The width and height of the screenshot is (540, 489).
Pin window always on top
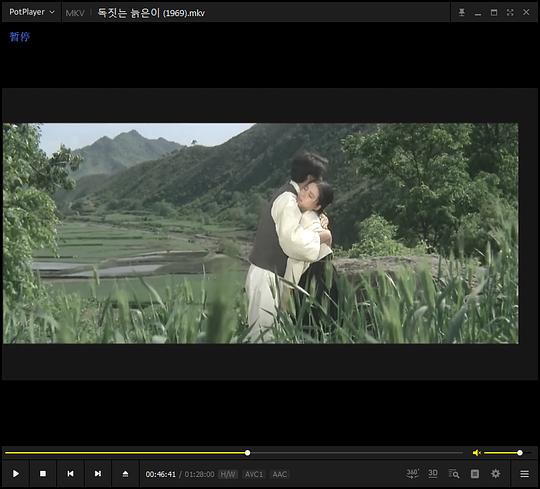(x=461, y=12)
